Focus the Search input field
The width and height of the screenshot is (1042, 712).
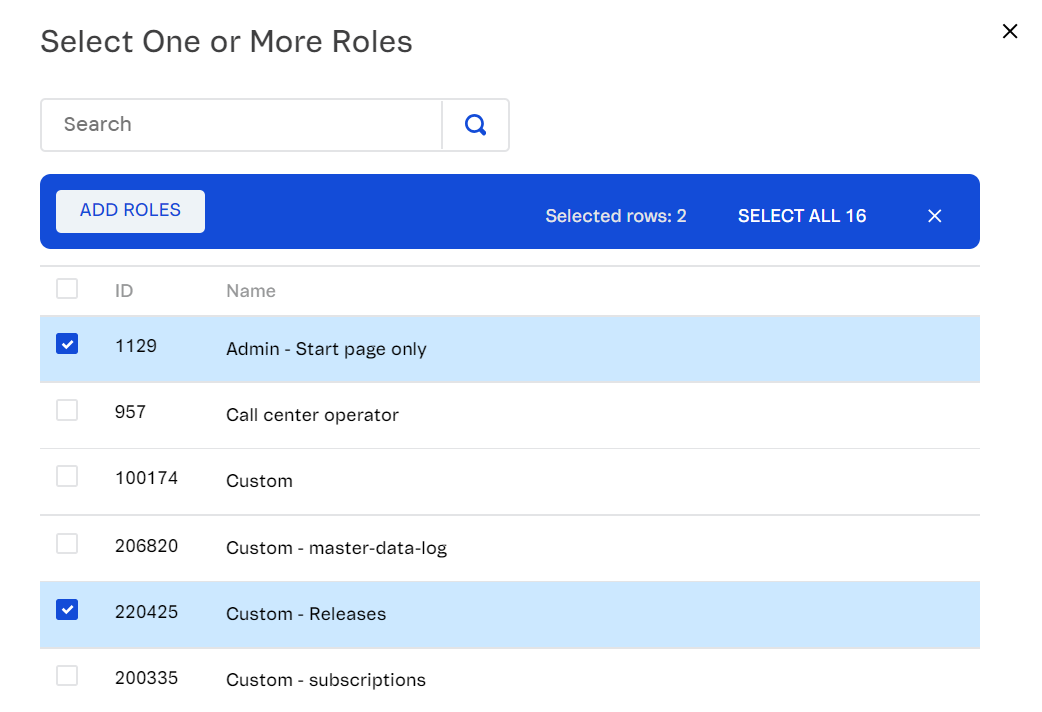tap(242, 125)
